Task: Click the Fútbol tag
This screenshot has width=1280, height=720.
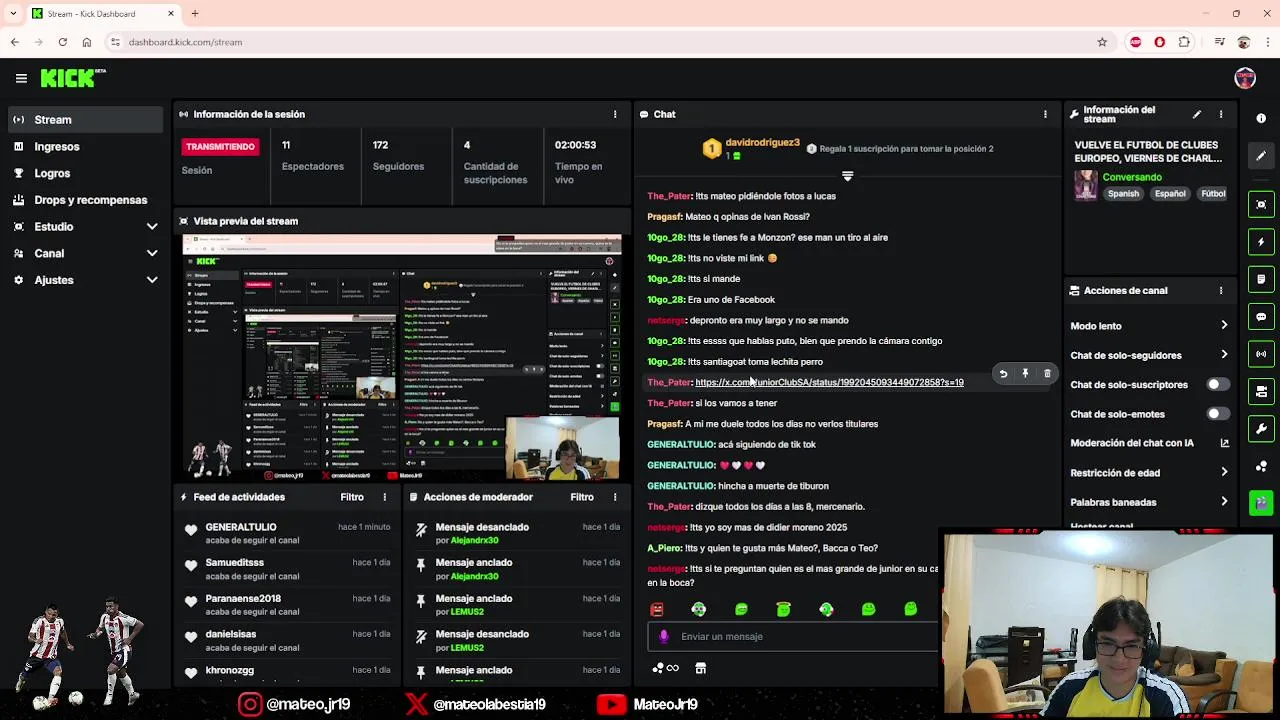Action: tap(1213, 194)
